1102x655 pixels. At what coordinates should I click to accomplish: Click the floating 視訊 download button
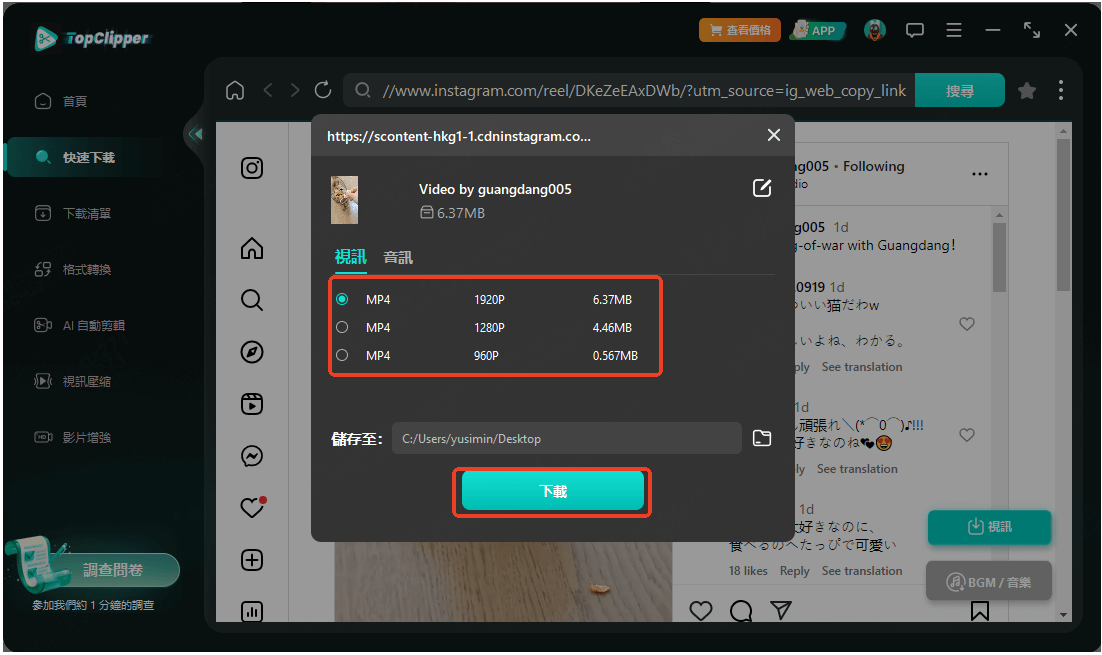990,527
